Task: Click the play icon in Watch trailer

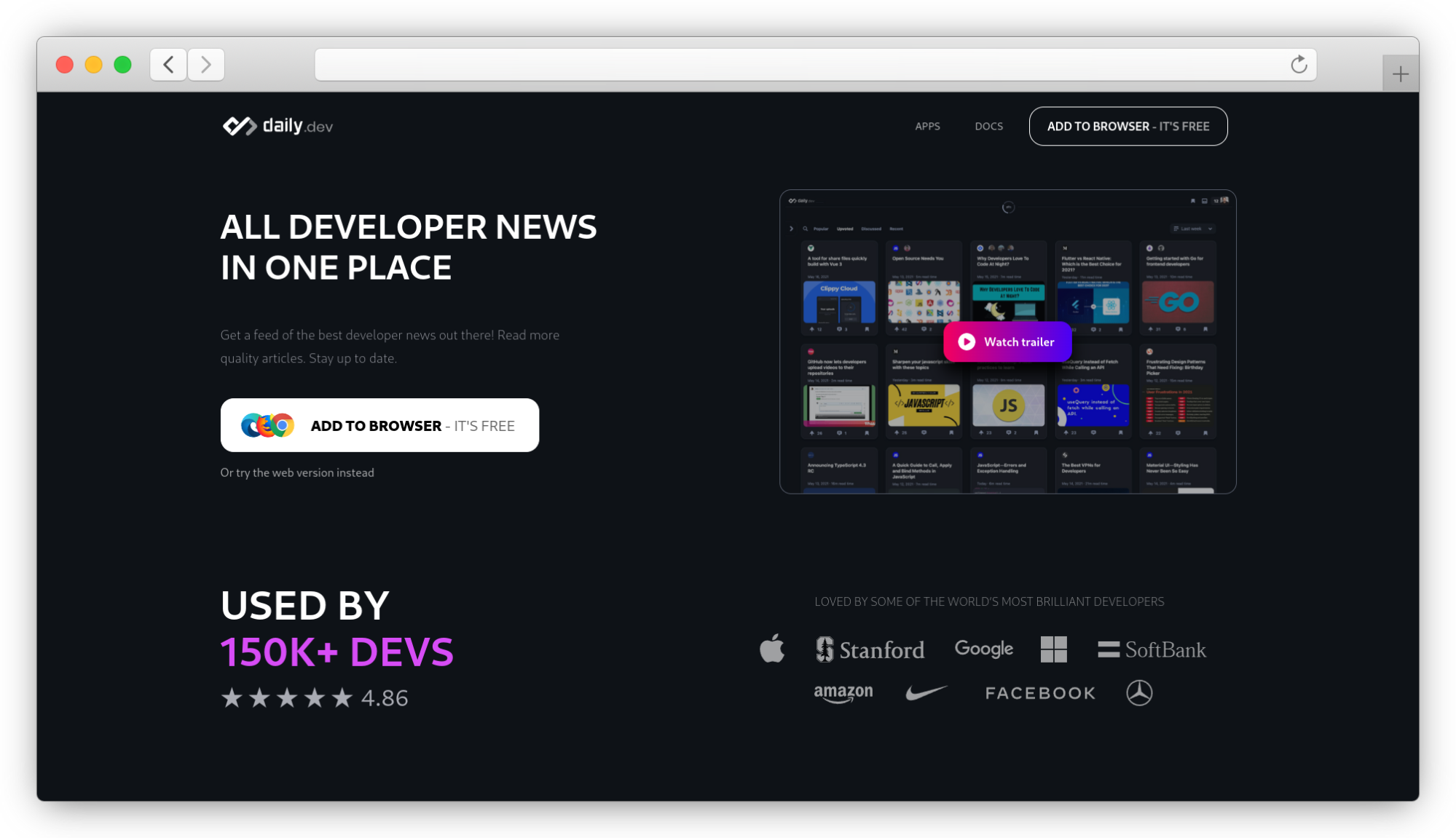Action: 967,341
